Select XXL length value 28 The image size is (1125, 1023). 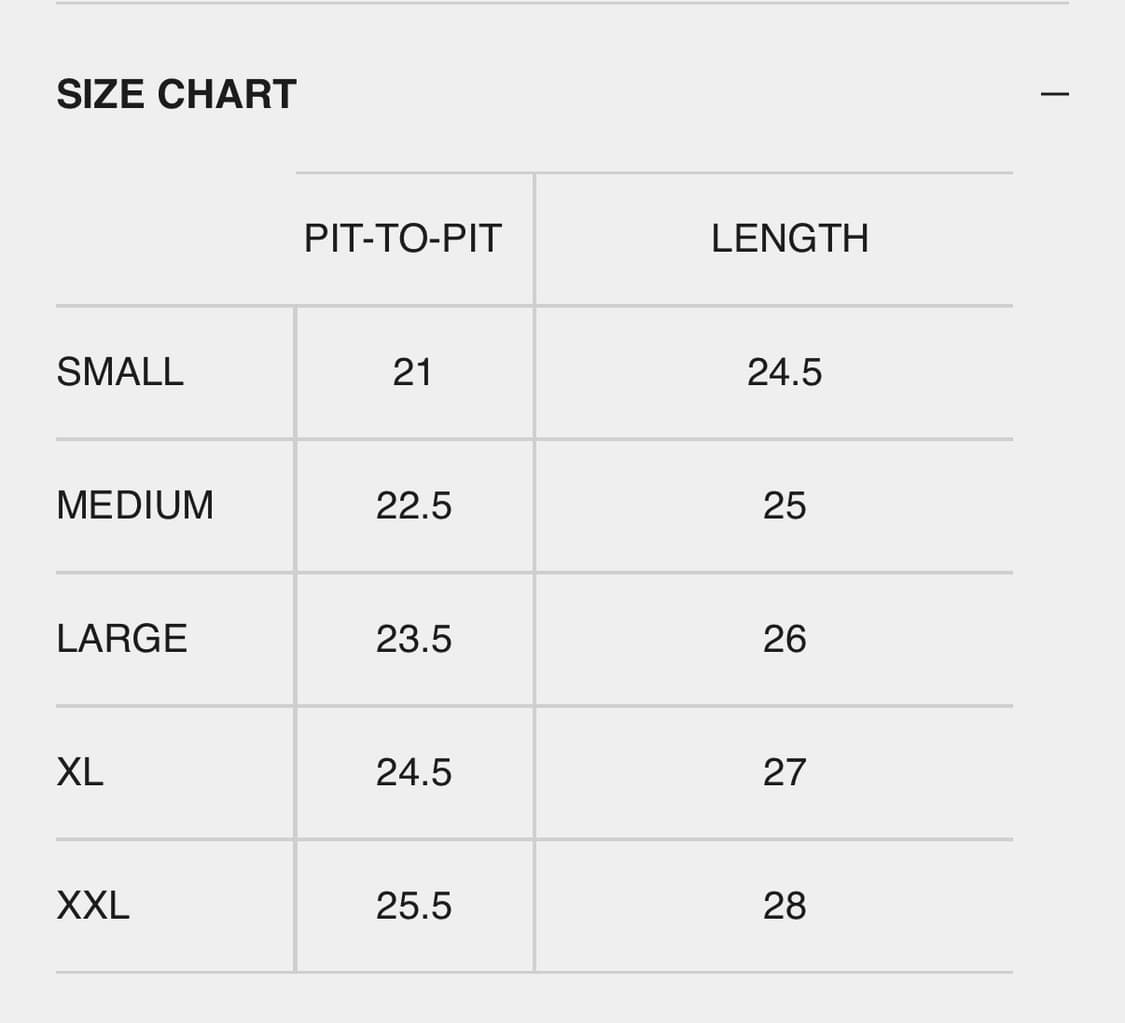[784, 906]
